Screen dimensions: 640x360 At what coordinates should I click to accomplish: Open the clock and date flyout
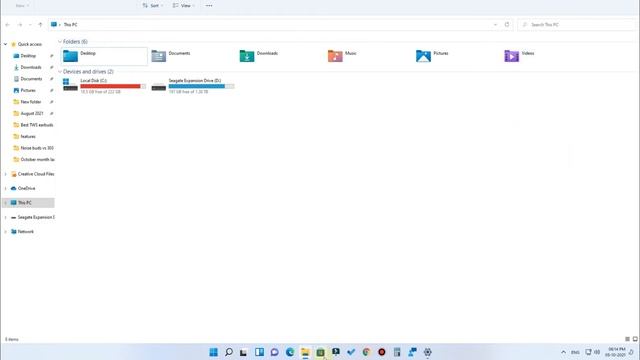pos(616,352)
